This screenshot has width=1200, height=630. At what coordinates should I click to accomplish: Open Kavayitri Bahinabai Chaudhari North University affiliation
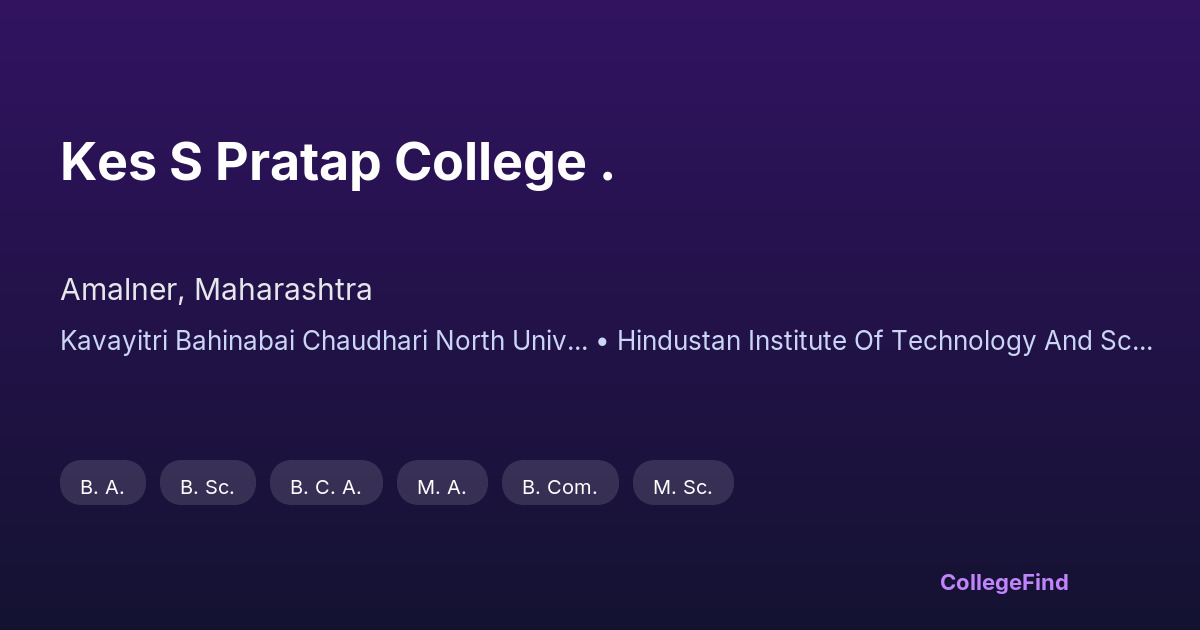(323, 341)
